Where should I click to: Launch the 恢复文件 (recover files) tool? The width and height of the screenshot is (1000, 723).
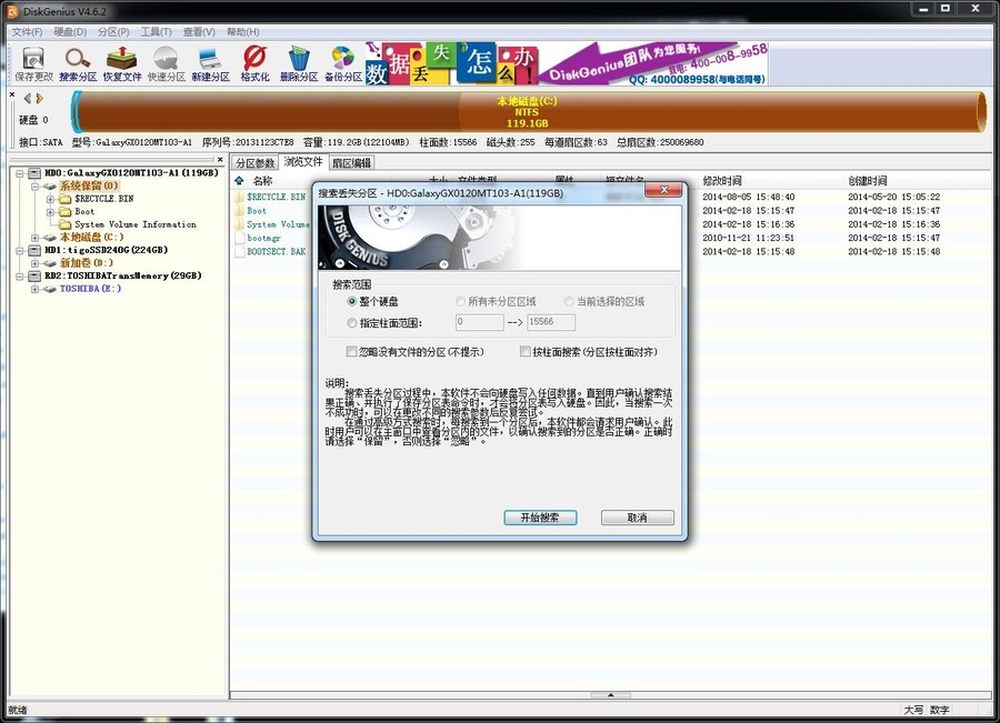coord(122,64)
